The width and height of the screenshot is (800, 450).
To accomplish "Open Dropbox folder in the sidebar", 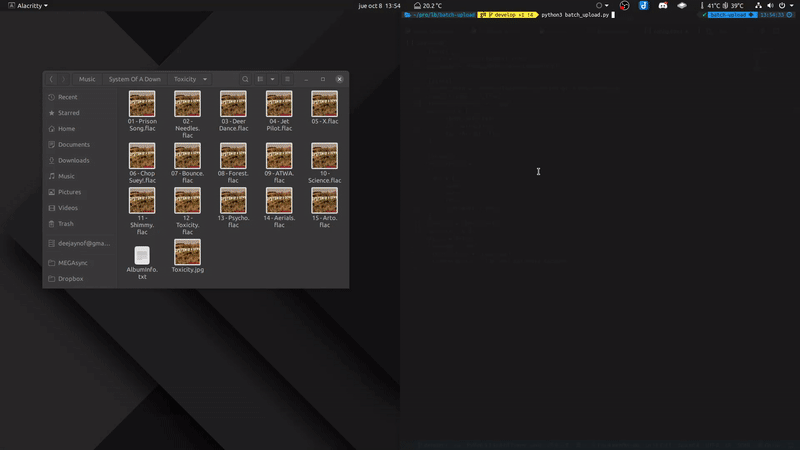I will tap(80, 279).
